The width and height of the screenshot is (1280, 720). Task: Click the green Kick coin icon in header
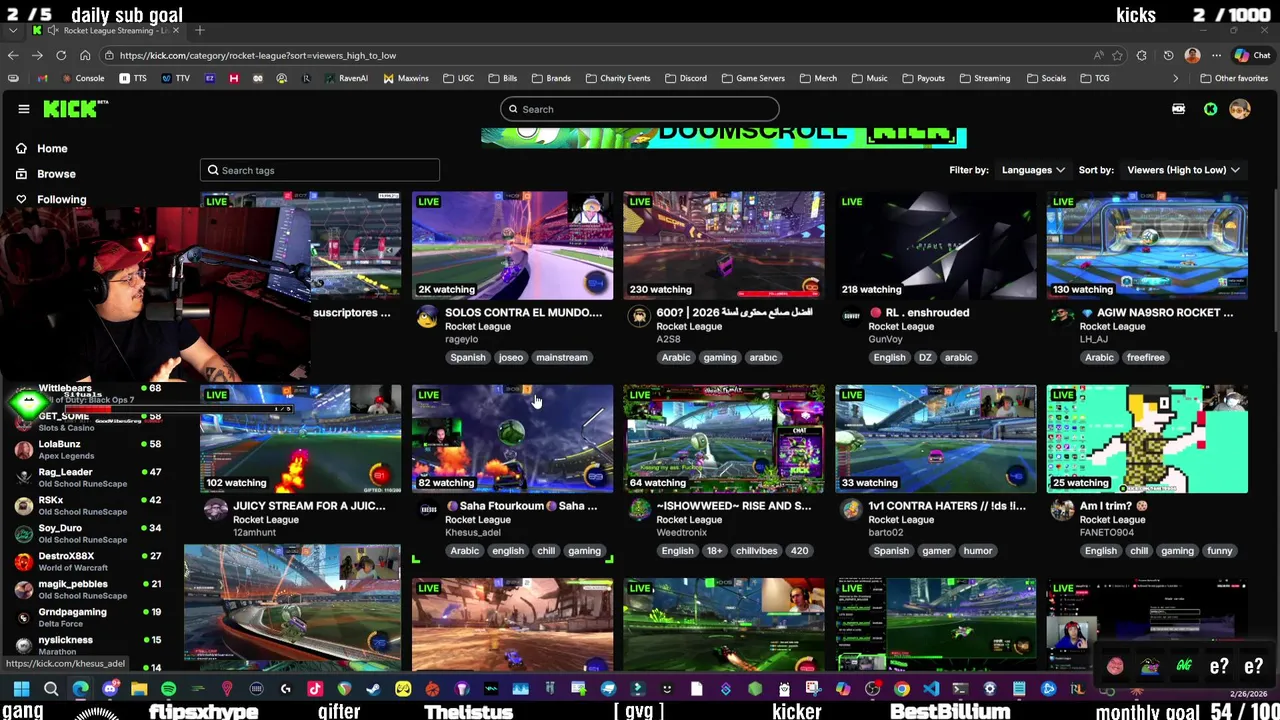click(1210, 109)
